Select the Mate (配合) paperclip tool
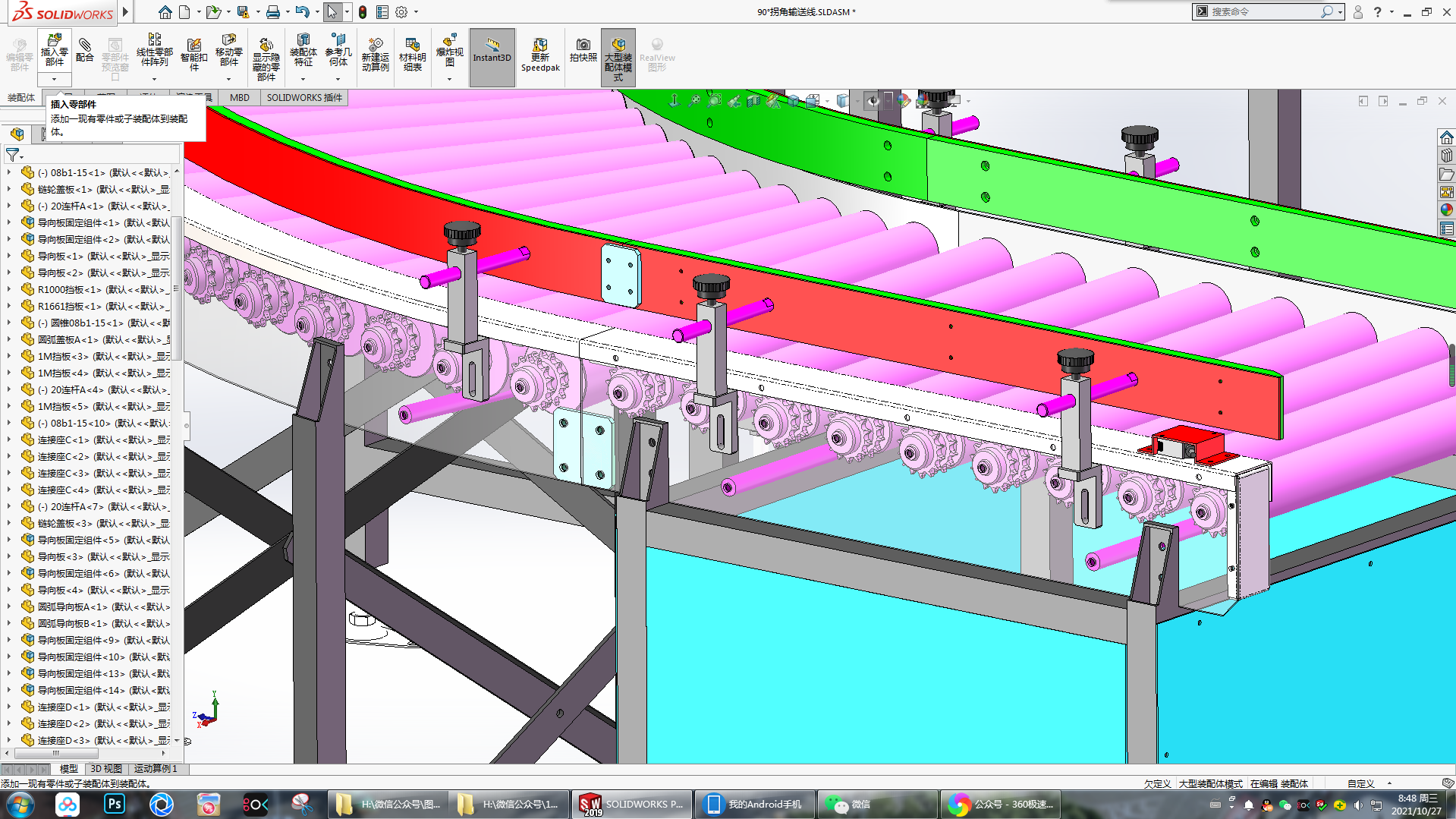 click(85, 50)
